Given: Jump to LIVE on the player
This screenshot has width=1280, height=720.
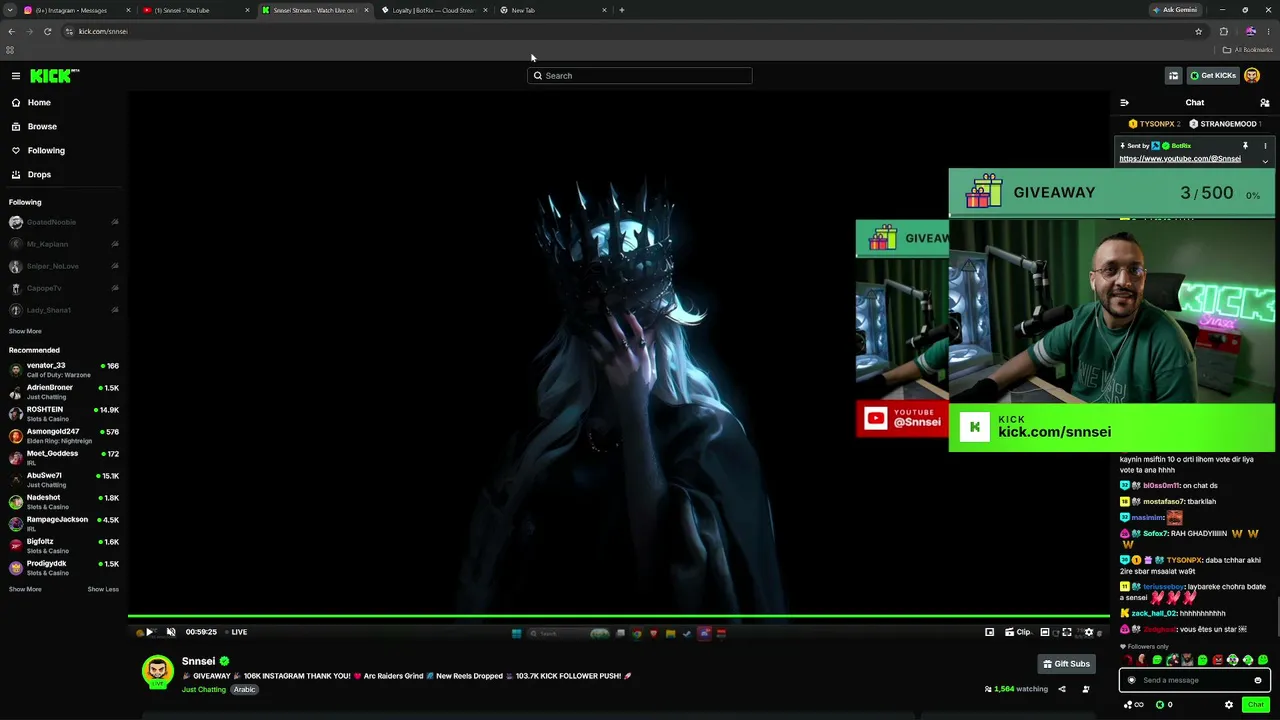Looking at the screenshot, I should [x=235, y=632].
